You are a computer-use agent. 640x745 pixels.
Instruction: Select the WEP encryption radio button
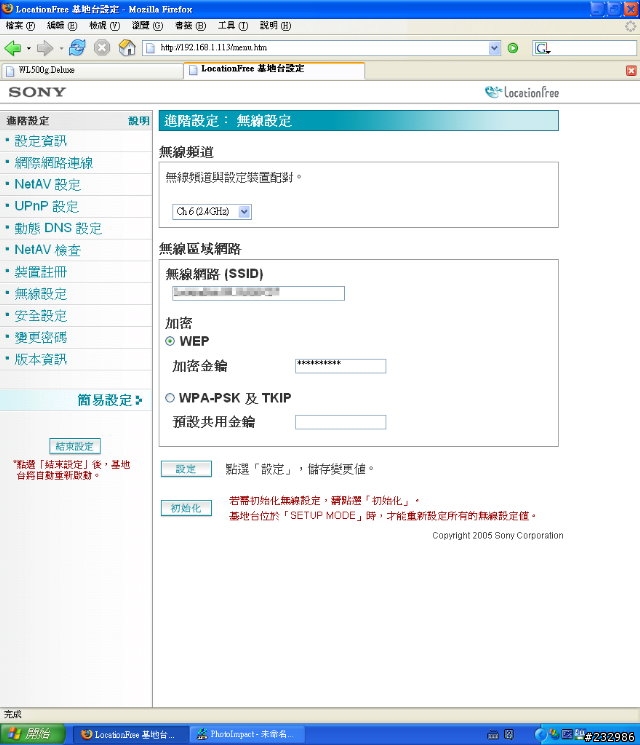(x=170, y=341)
